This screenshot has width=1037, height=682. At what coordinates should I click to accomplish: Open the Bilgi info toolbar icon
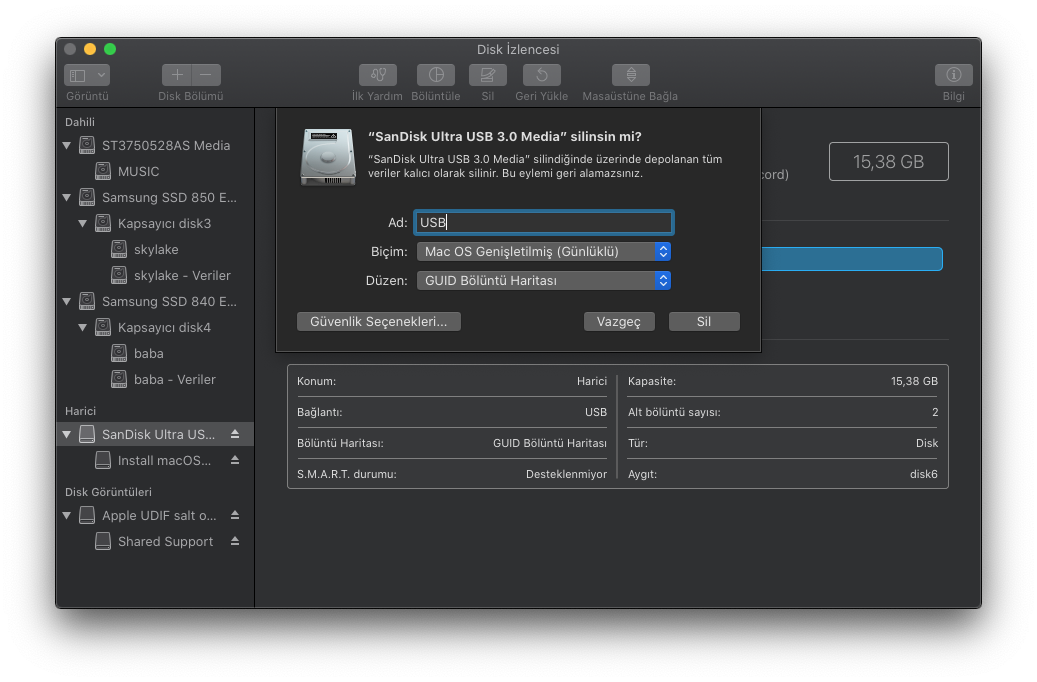953,75
